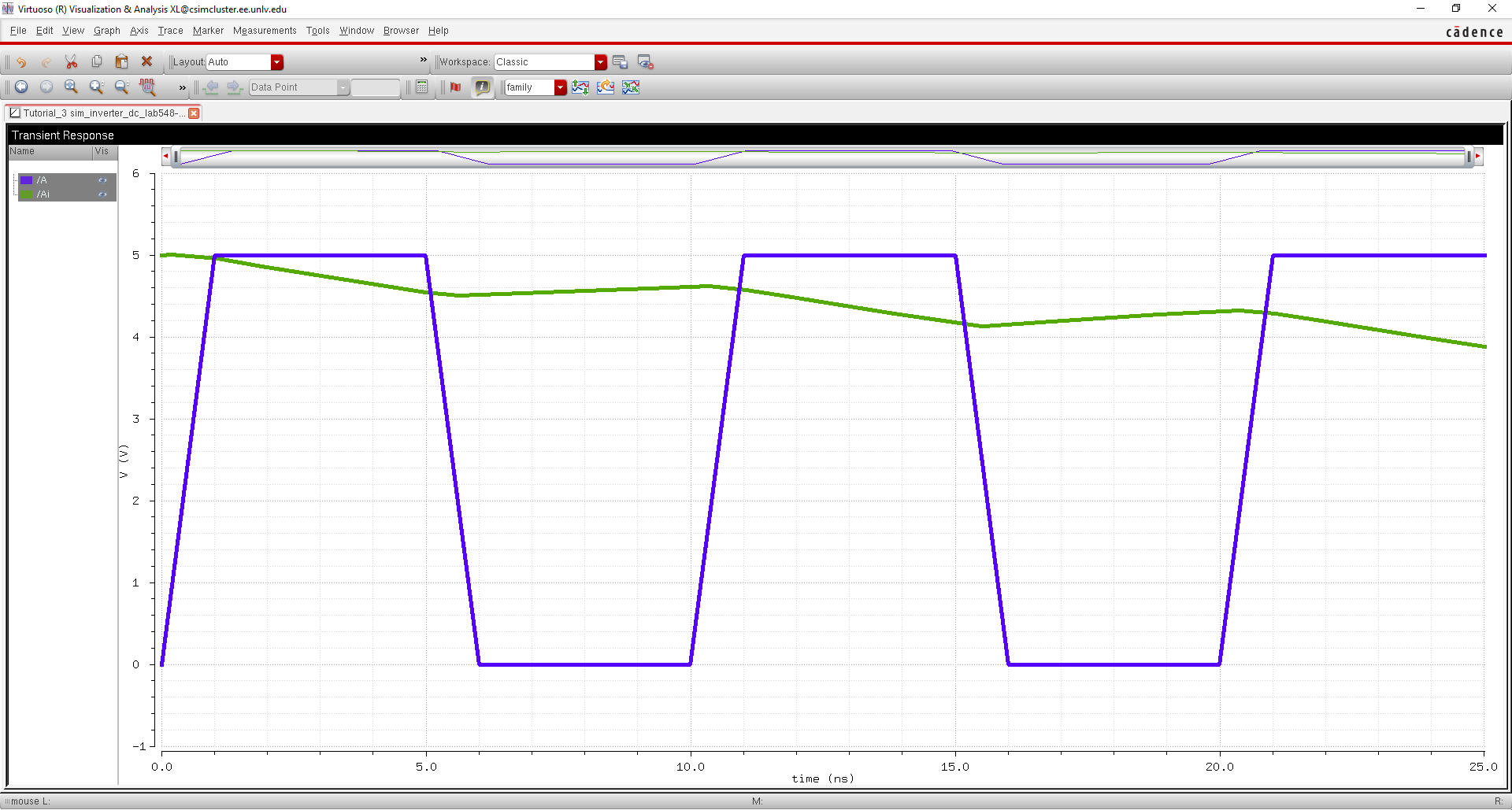Click the Undo arrow icon
Viewport: 1512px width, 810px height.
(x=21, y=62)
